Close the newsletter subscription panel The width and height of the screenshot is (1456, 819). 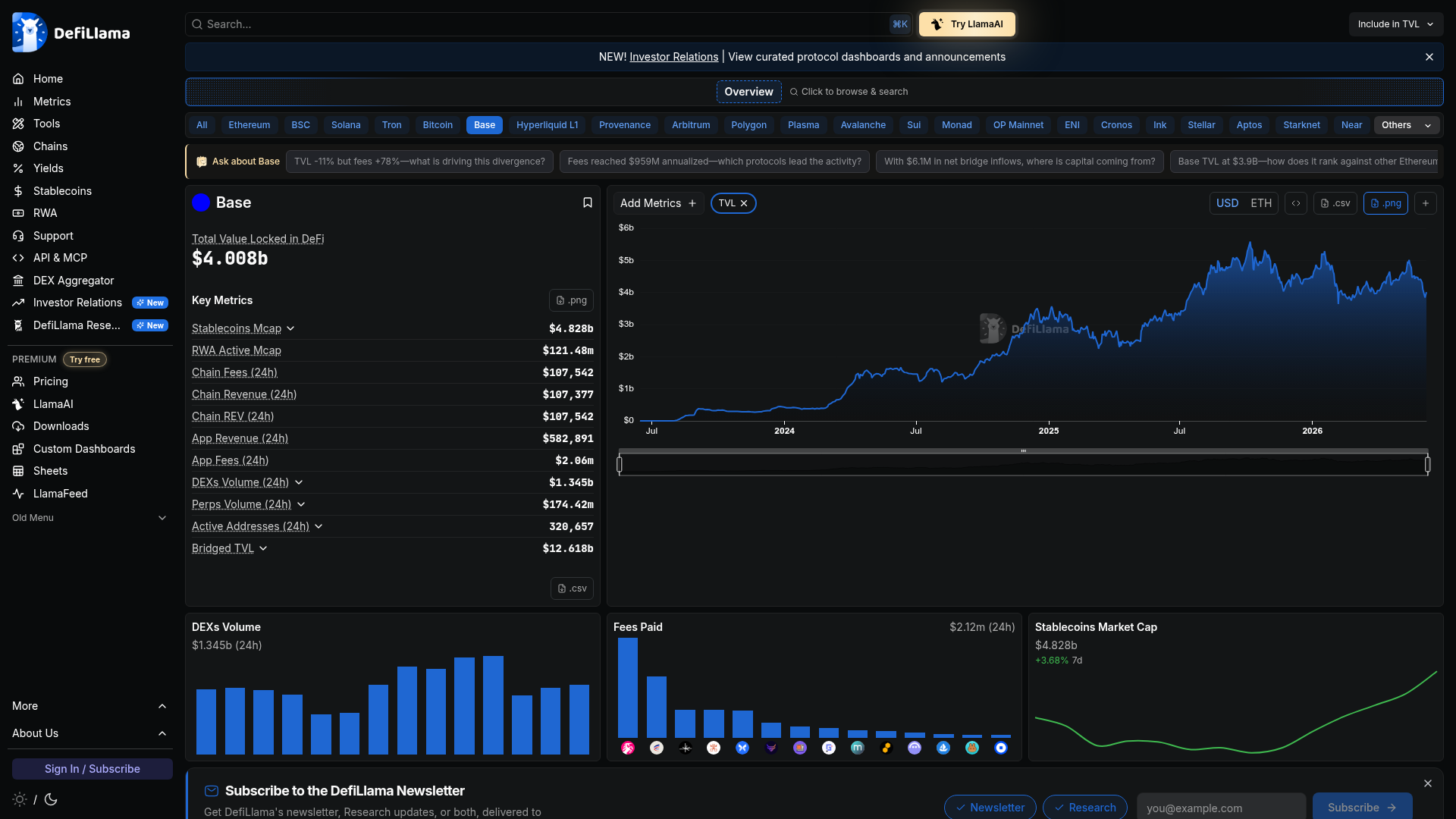click(1428, 783)
